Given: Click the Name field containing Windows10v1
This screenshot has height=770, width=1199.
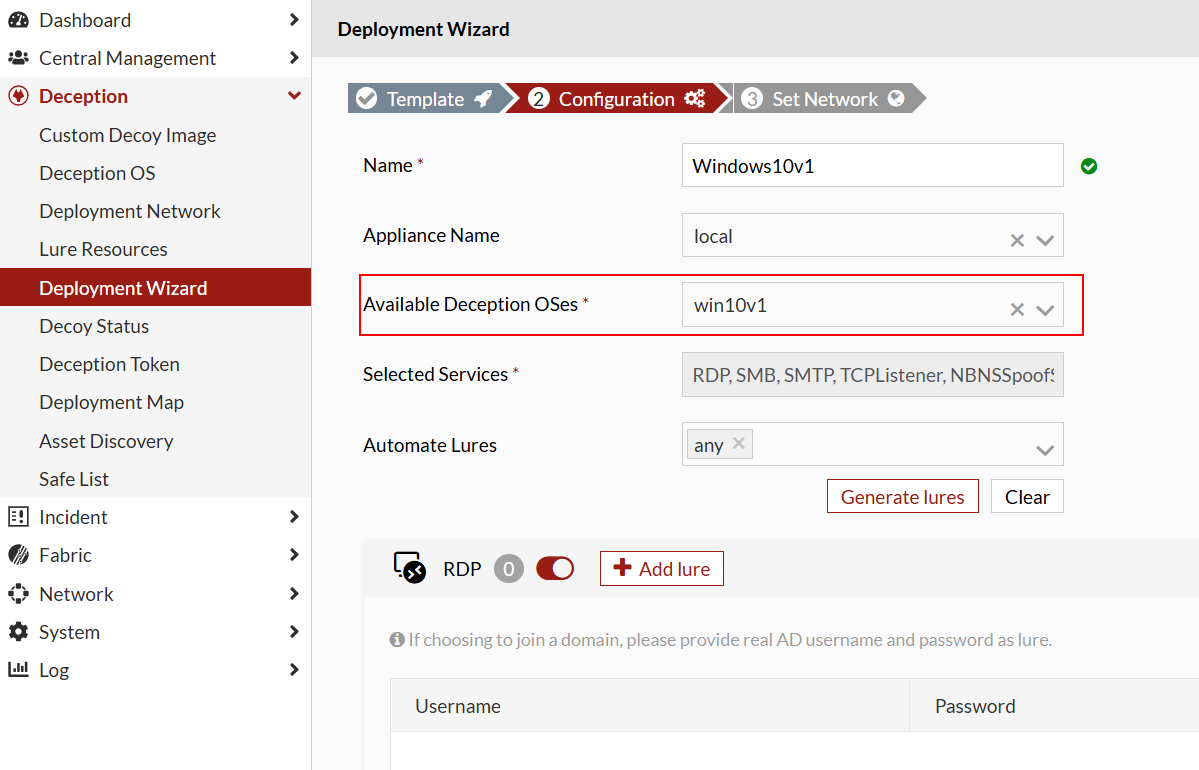Looking at the screenshot, I should pos(872,165).
